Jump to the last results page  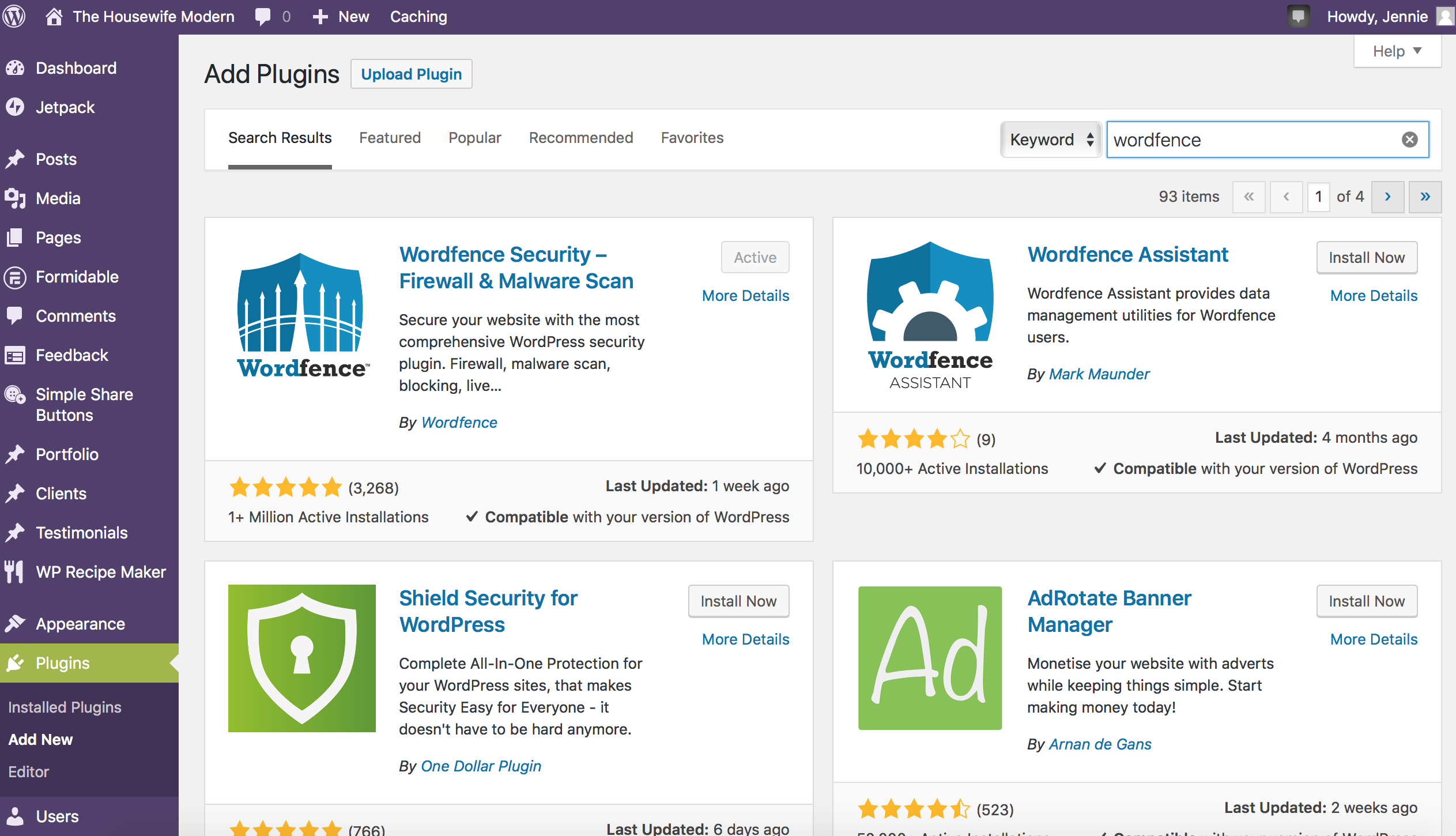[x=1425, y=197]
